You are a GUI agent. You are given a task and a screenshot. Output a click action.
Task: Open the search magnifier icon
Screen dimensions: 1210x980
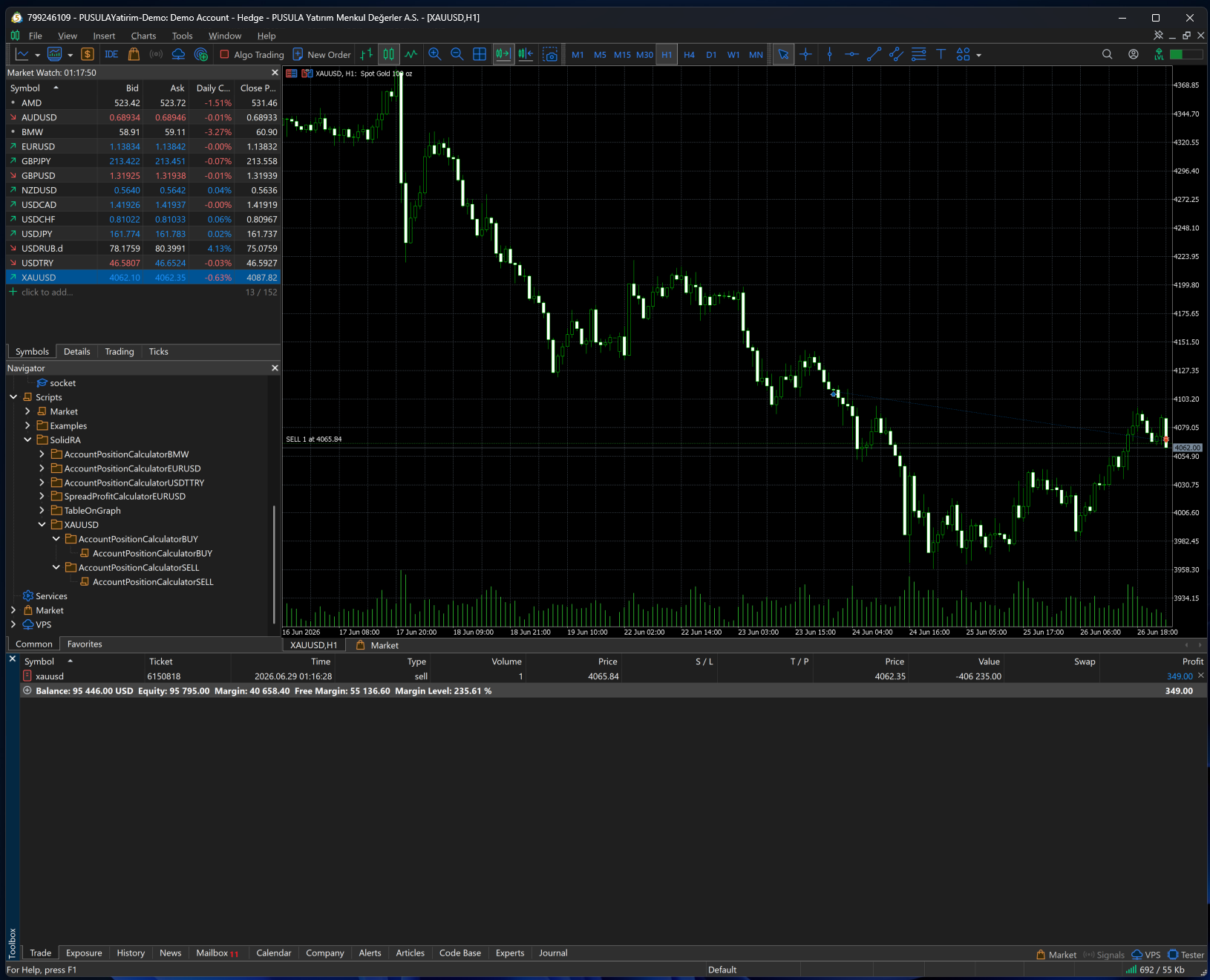click(1107, 54)
